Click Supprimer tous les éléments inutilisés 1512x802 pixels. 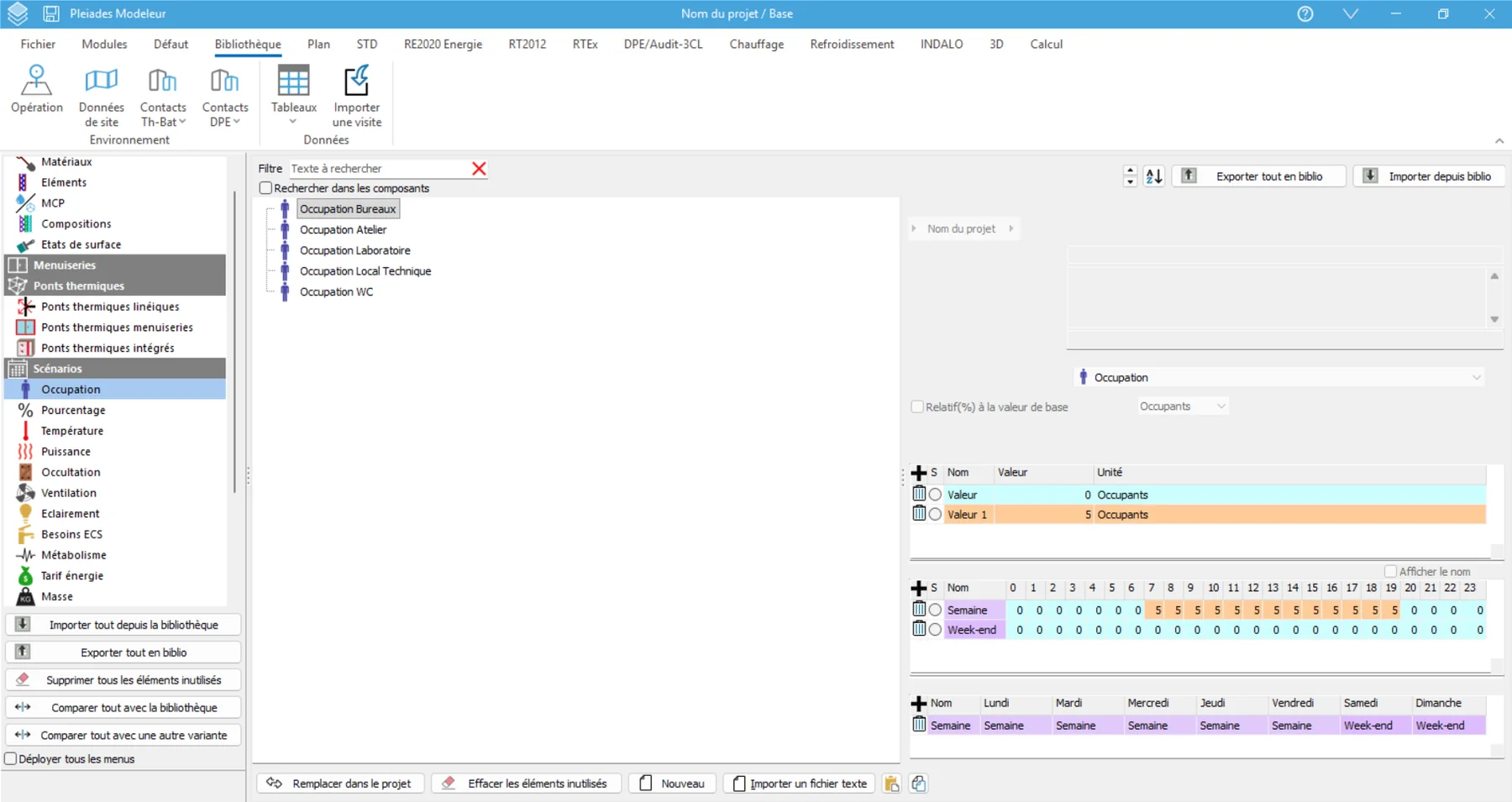tap(123, 680)
